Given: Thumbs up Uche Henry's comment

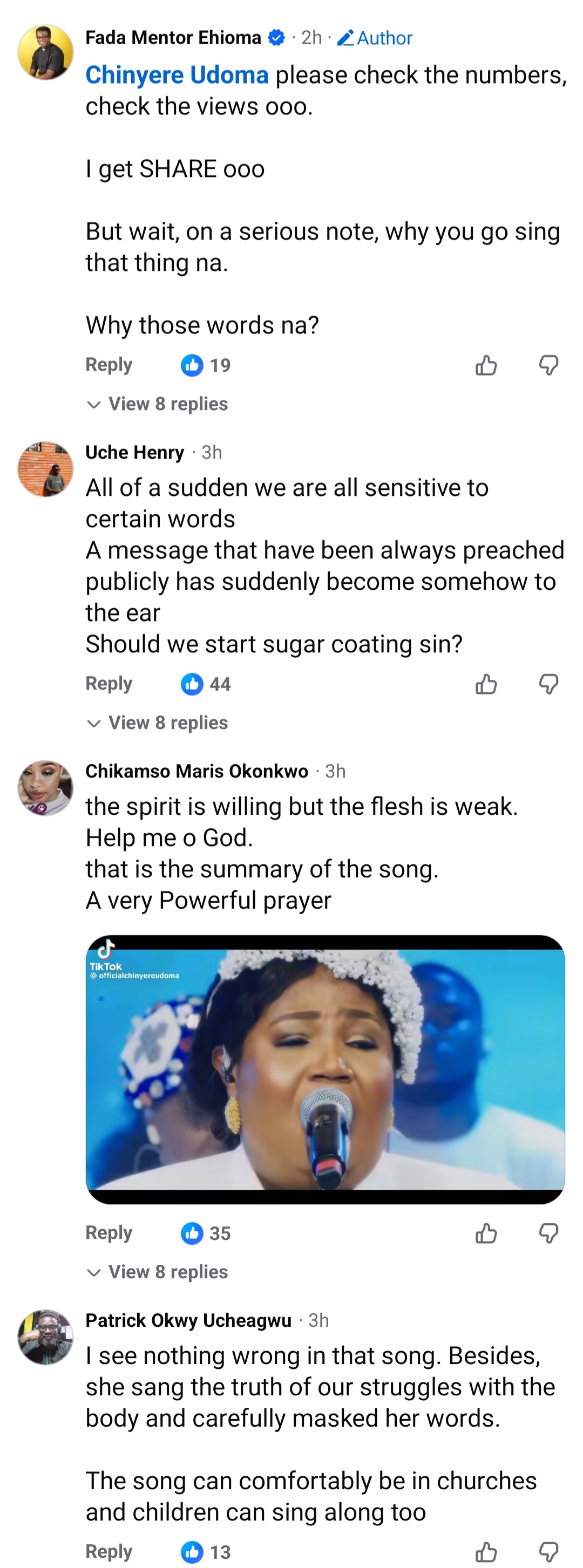Looking at the screenshot, I should [x=485, y=684].
